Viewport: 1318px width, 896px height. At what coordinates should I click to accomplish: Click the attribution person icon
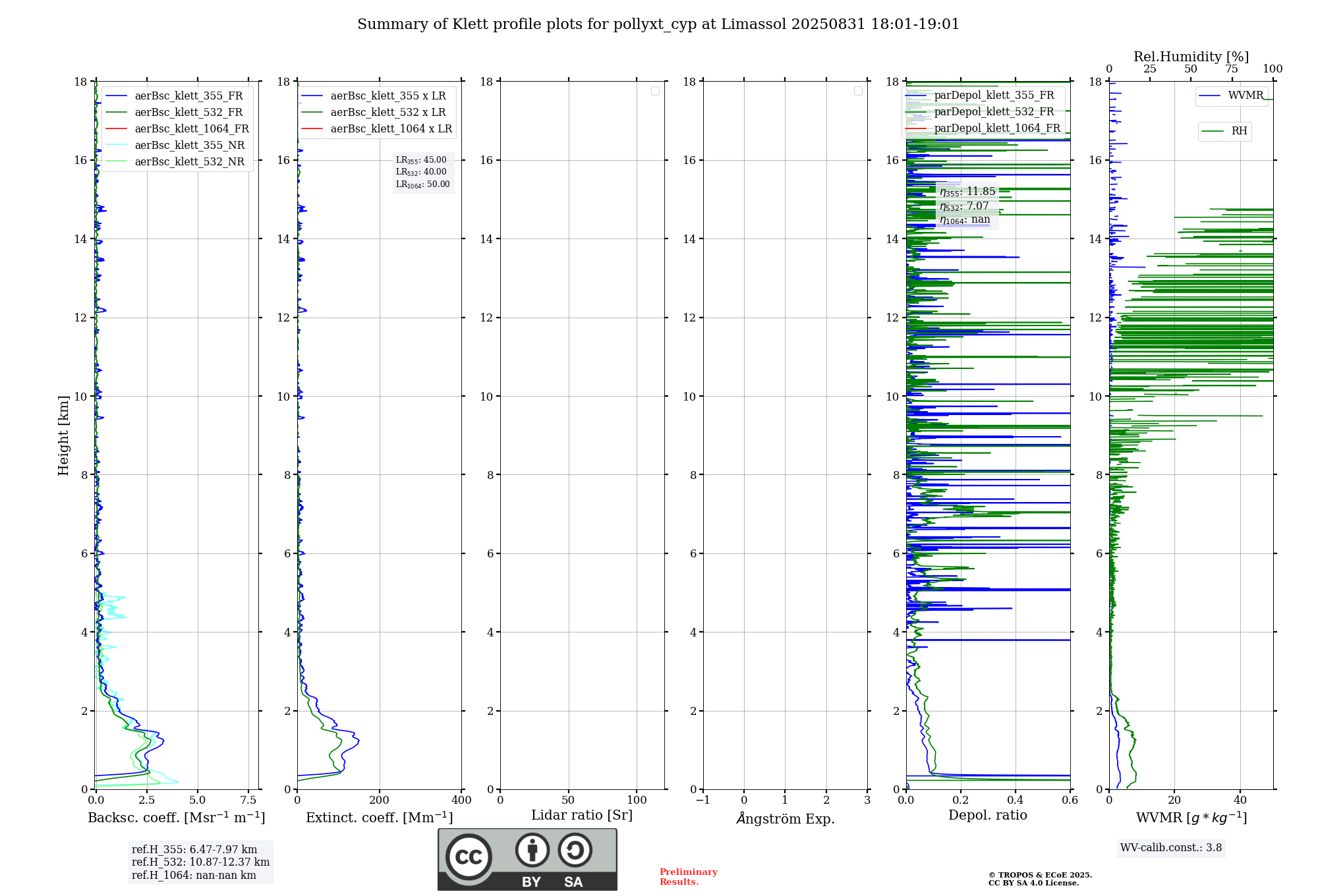click(x=532, y=850)
